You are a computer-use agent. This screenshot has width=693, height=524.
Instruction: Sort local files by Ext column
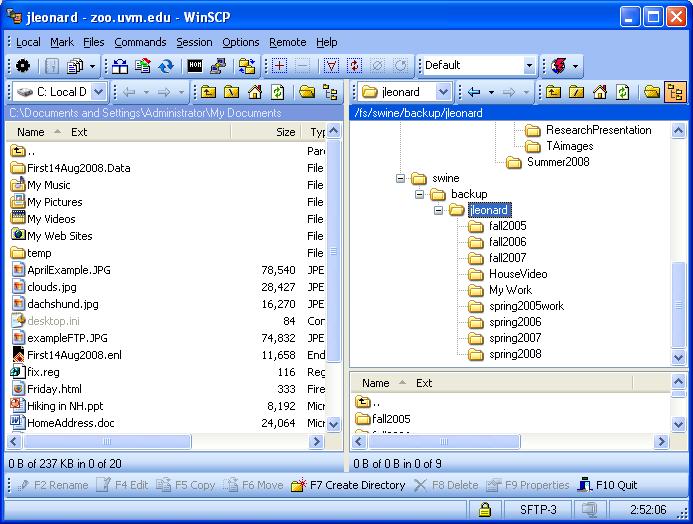click(x=79, y=132)
